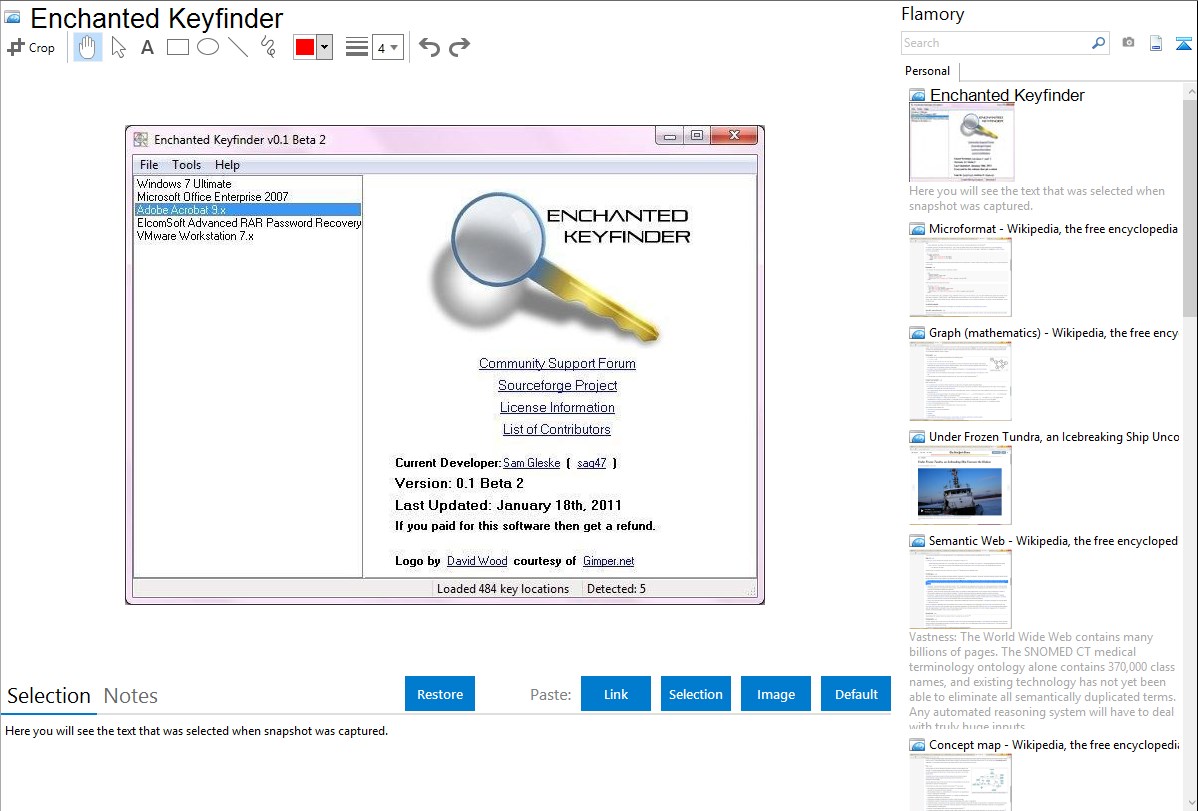Pick the freehand scribble tool
1198x811 pixels.
click(268, 47)
